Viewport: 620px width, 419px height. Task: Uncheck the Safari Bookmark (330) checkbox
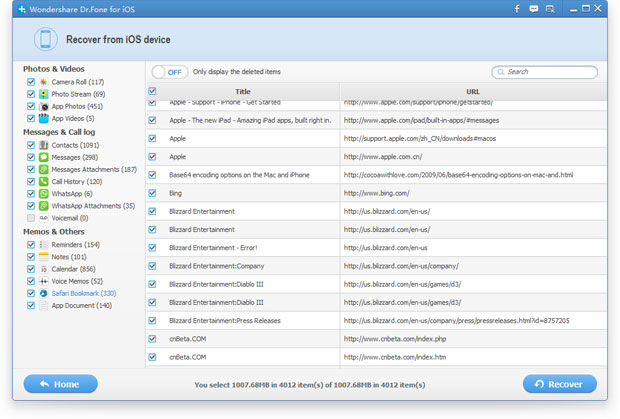pyautogui.click(x=31, y=293)
